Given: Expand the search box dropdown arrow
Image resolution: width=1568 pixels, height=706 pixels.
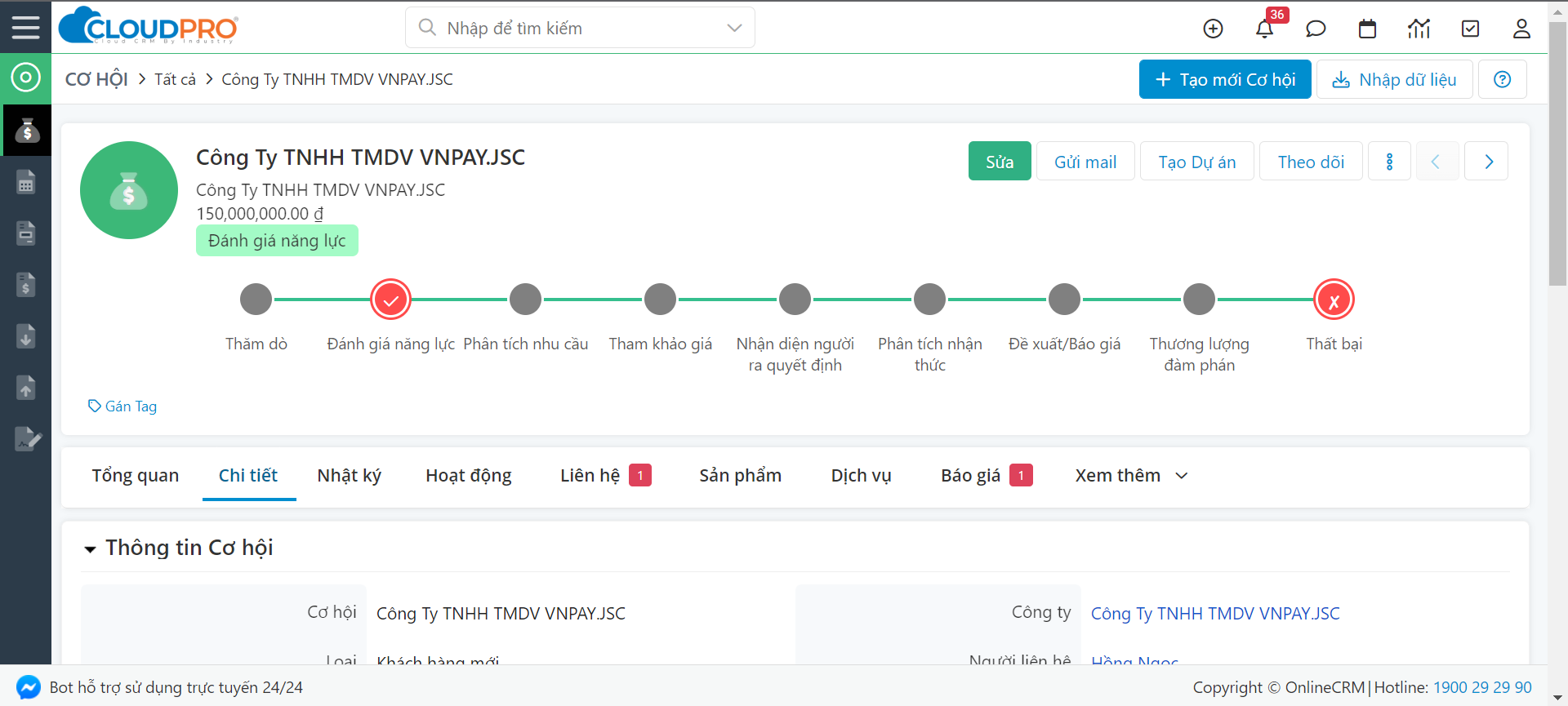Looking at the screenshot, I should click(734, 28).
